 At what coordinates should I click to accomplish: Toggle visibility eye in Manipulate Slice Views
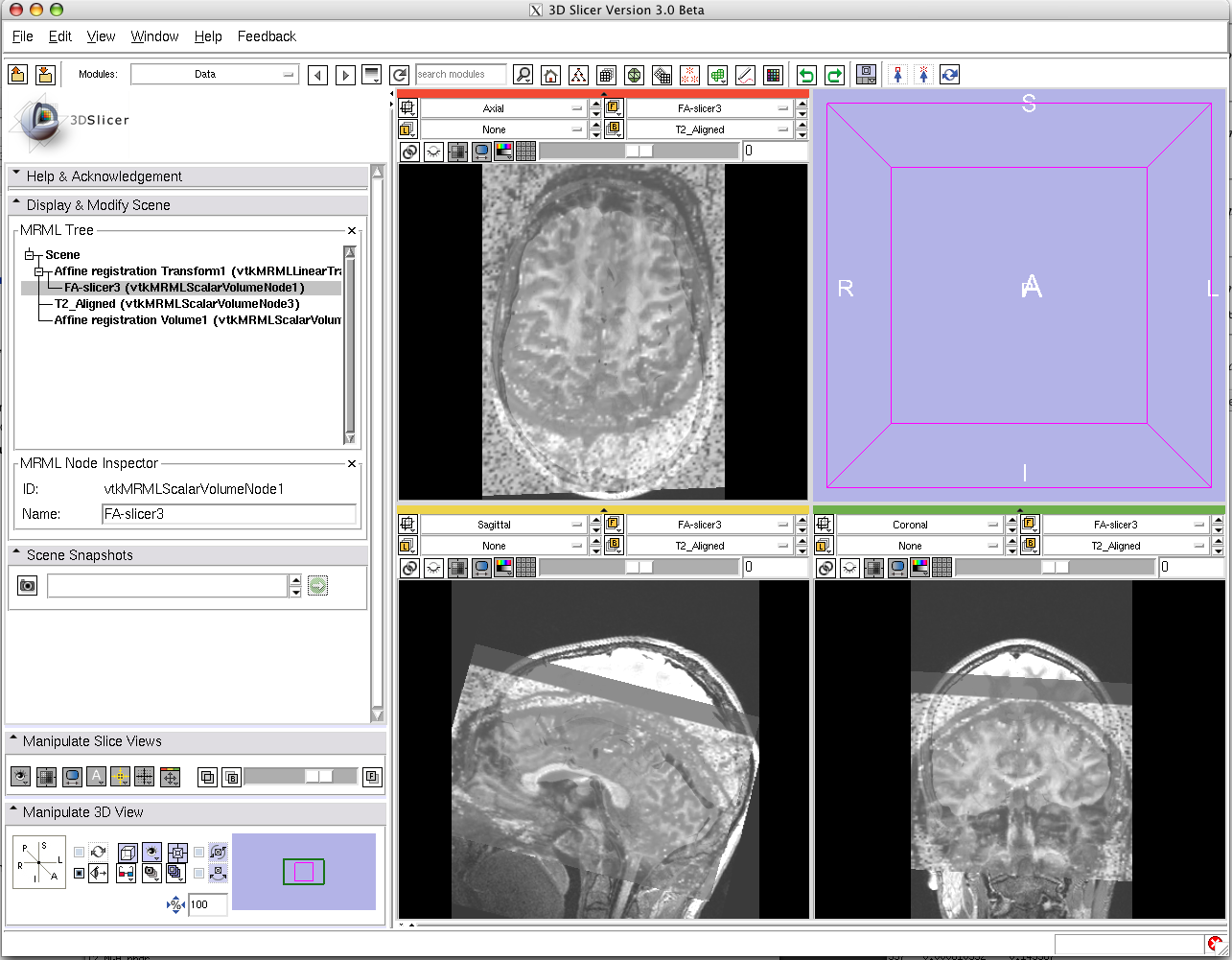click(x=20, y=777)
